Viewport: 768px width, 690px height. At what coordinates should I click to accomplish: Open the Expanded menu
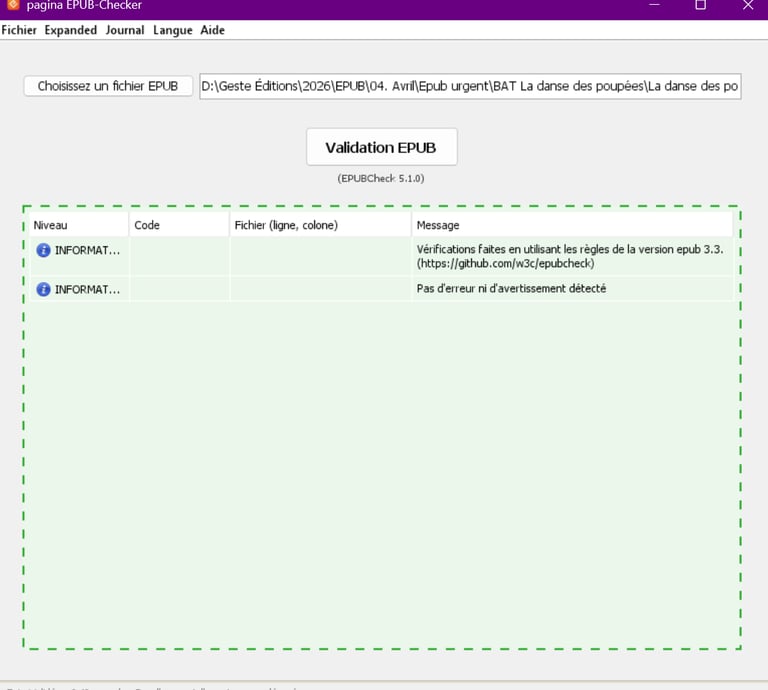[x=71, y=30]
